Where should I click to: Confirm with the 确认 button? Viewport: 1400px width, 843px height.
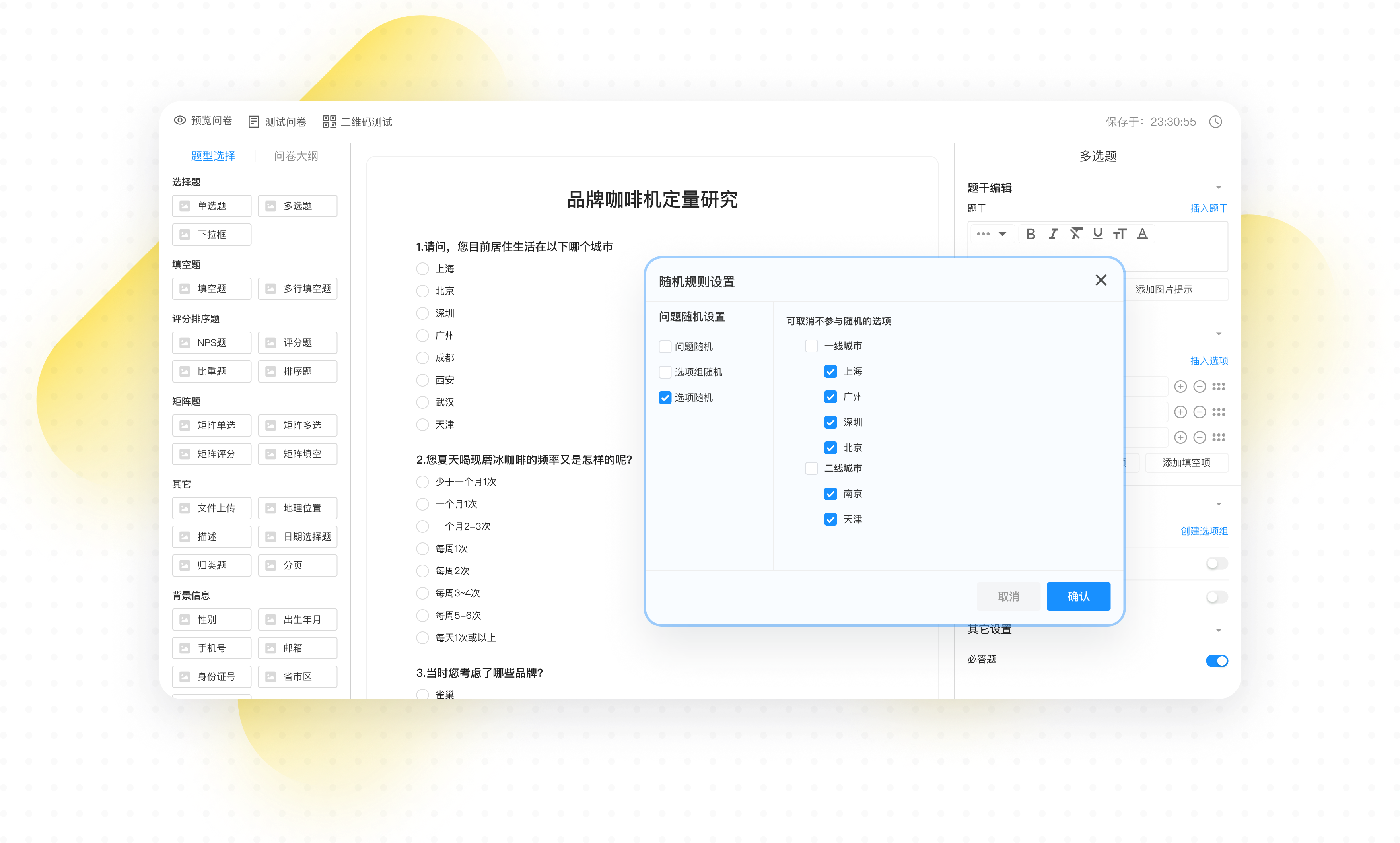(x=1078, y=596)
